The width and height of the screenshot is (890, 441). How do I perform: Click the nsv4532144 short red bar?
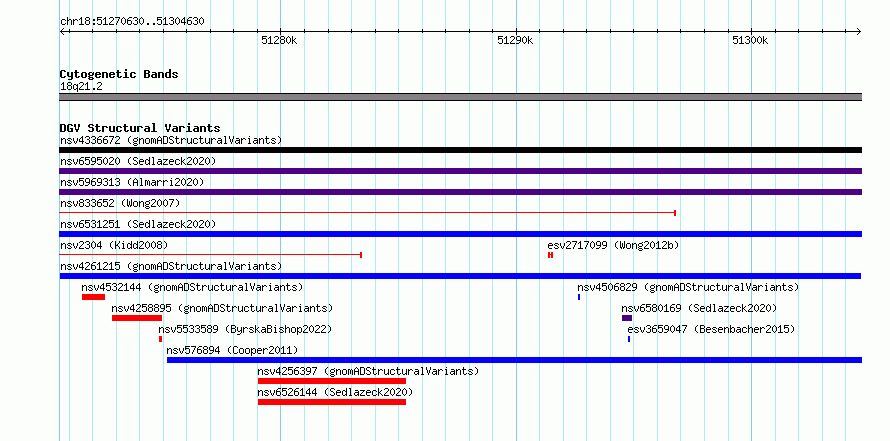point(93,297)
